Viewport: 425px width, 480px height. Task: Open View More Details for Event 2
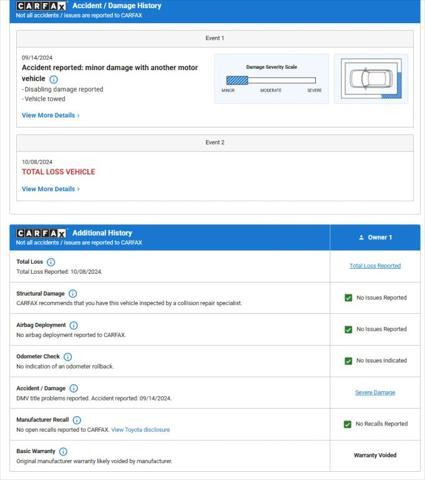pos(51,189)
